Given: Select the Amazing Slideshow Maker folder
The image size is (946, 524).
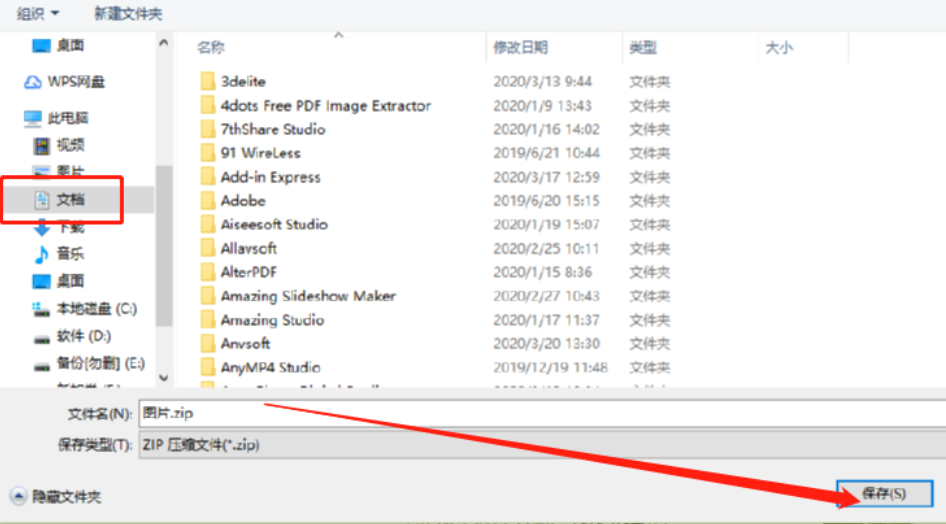Looking at the screenshot, I should coord(308,296).
